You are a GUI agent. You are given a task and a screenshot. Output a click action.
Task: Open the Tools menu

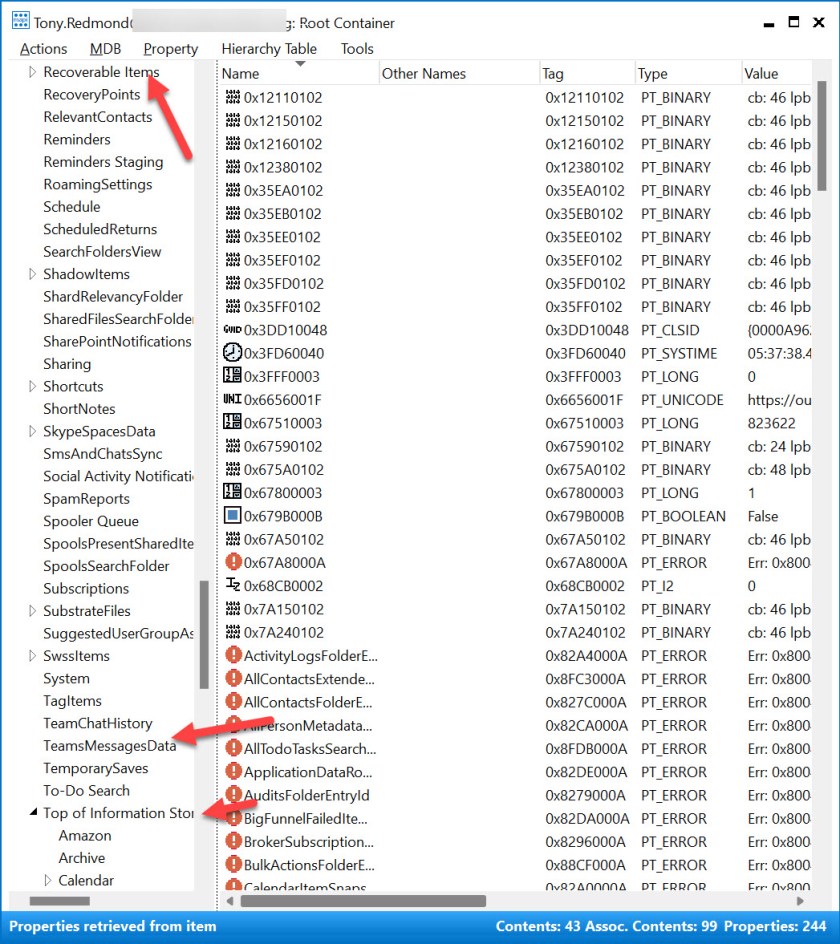(357, 49)
